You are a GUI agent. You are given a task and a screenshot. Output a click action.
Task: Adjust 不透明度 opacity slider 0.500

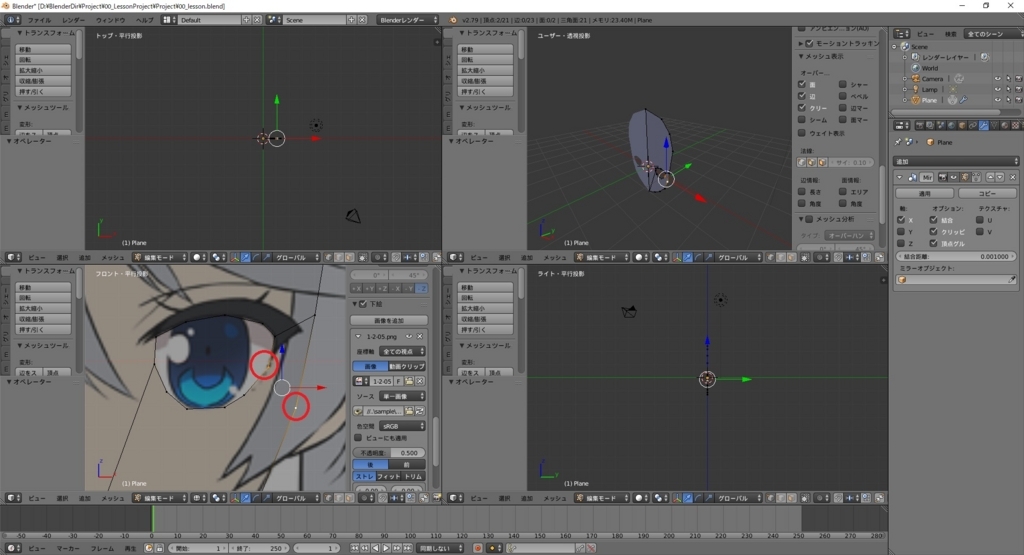[x=389, y=452]
